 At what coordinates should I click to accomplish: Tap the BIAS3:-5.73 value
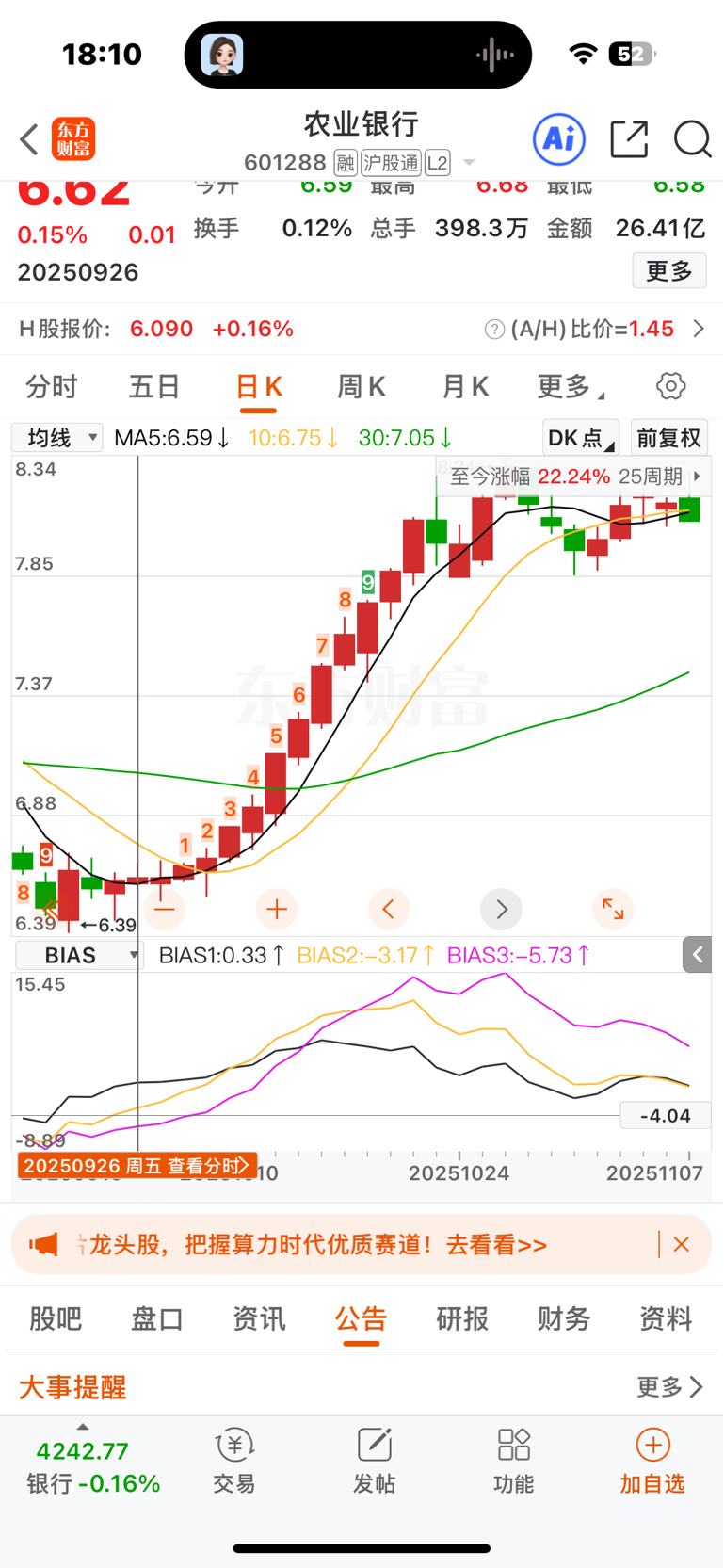519,955
